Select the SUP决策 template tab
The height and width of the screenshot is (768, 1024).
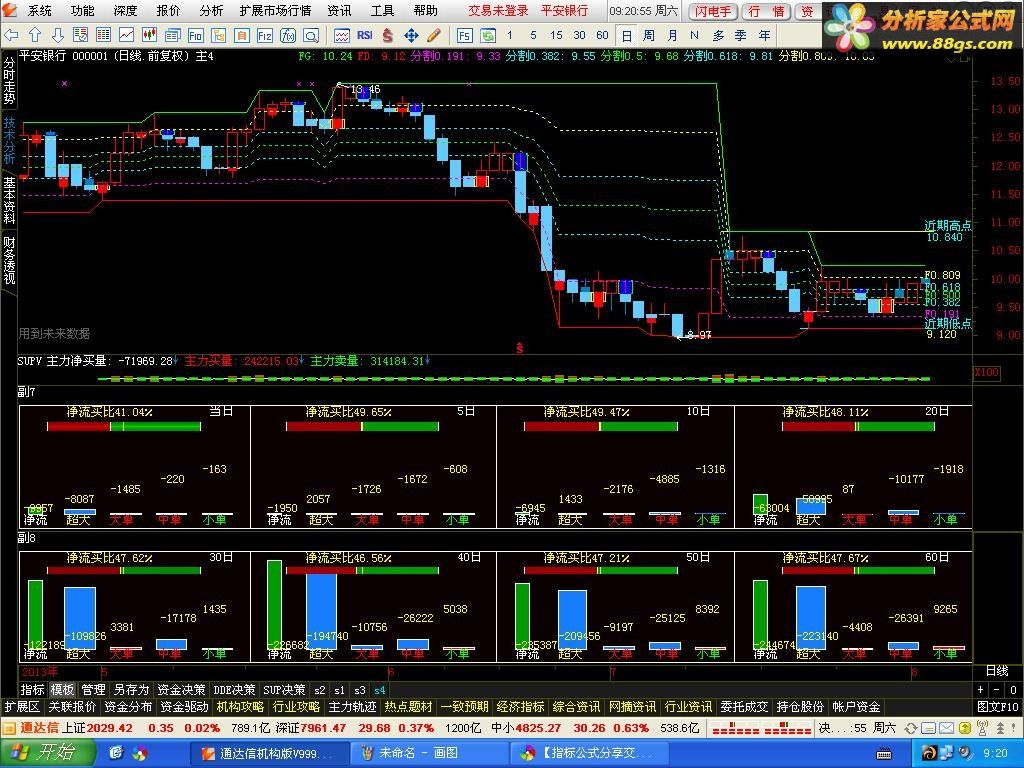pos(284,690)
